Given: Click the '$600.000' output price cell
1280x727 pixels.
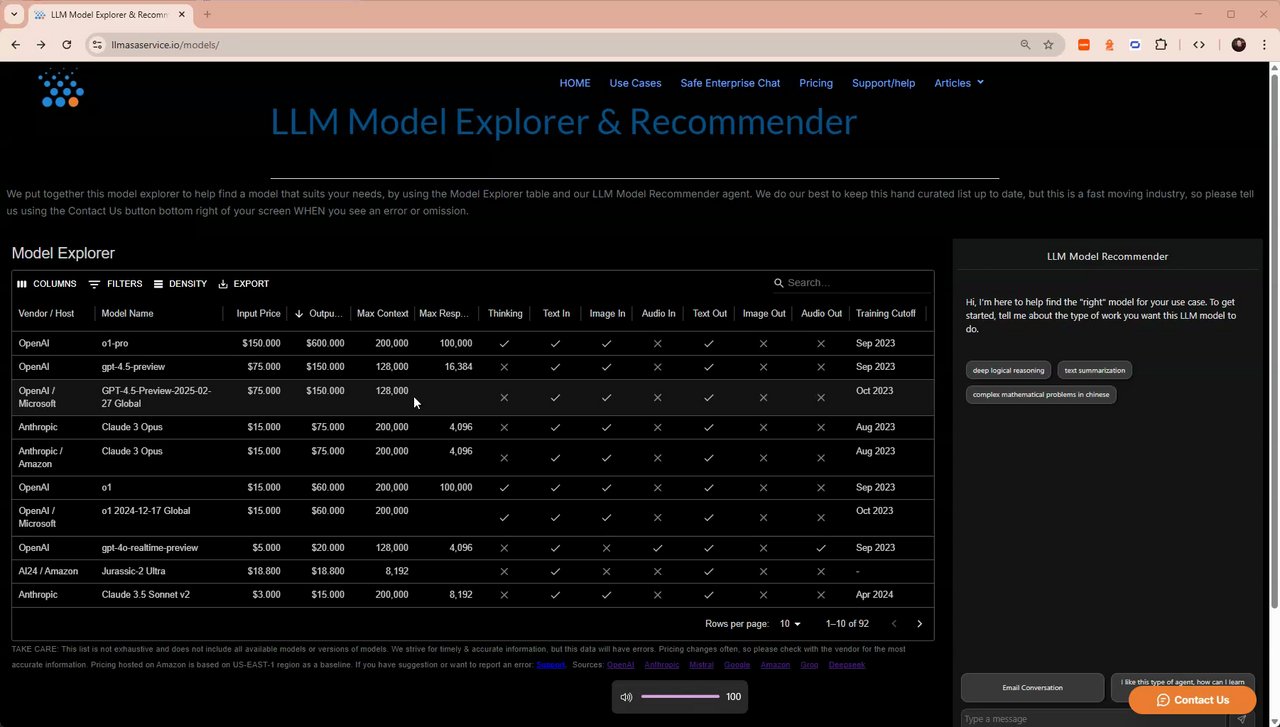Looking at the screenshot, I should (x=325, y=343).
